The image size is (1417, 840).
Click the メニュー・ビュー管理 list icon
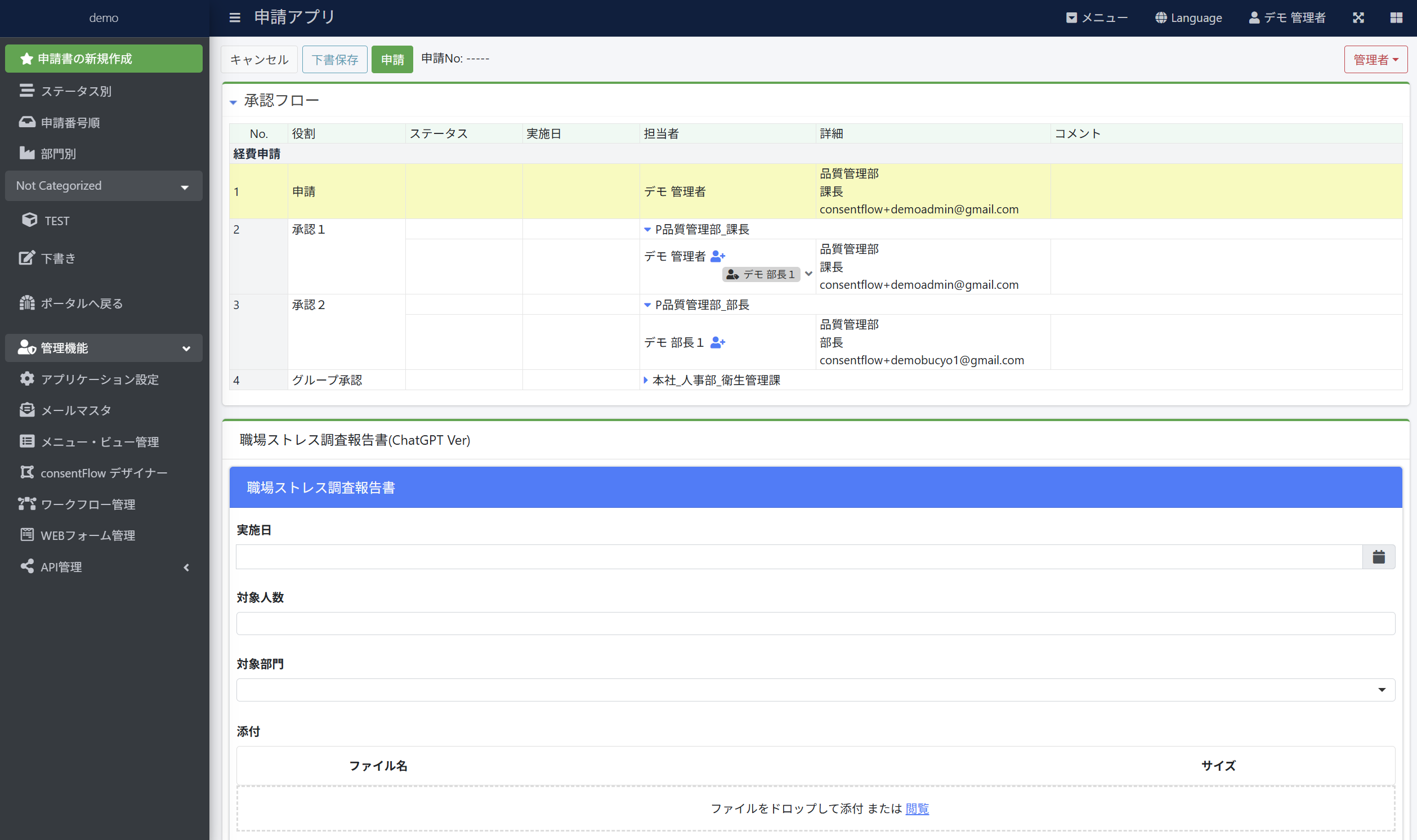click(x=26, y=441)
